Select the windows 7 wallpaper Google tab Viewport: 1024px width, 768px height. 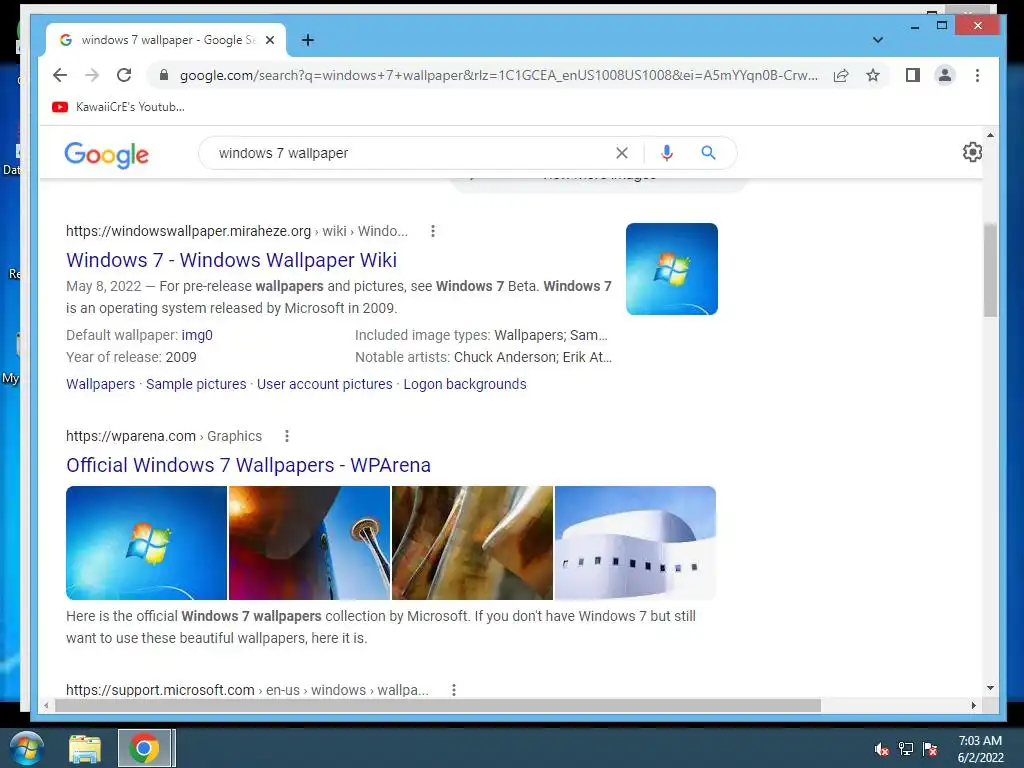[x=166, y=40]
